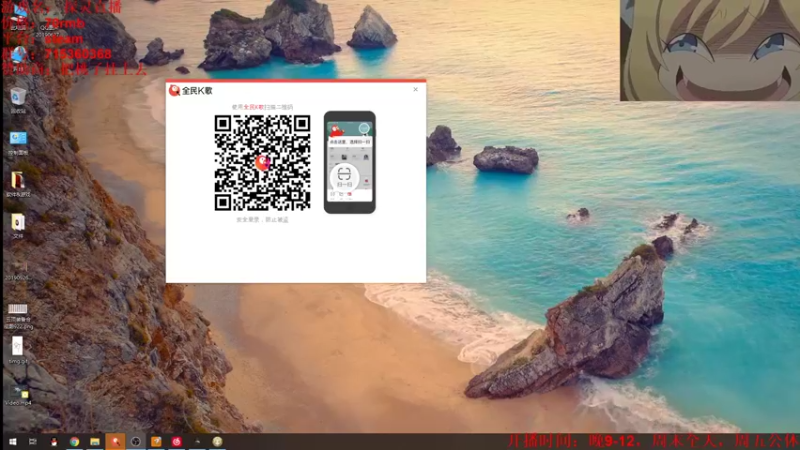800x450 pixels.
Task: Open NetEase Cloud Music from taskbar
Action: coord(177,442)
